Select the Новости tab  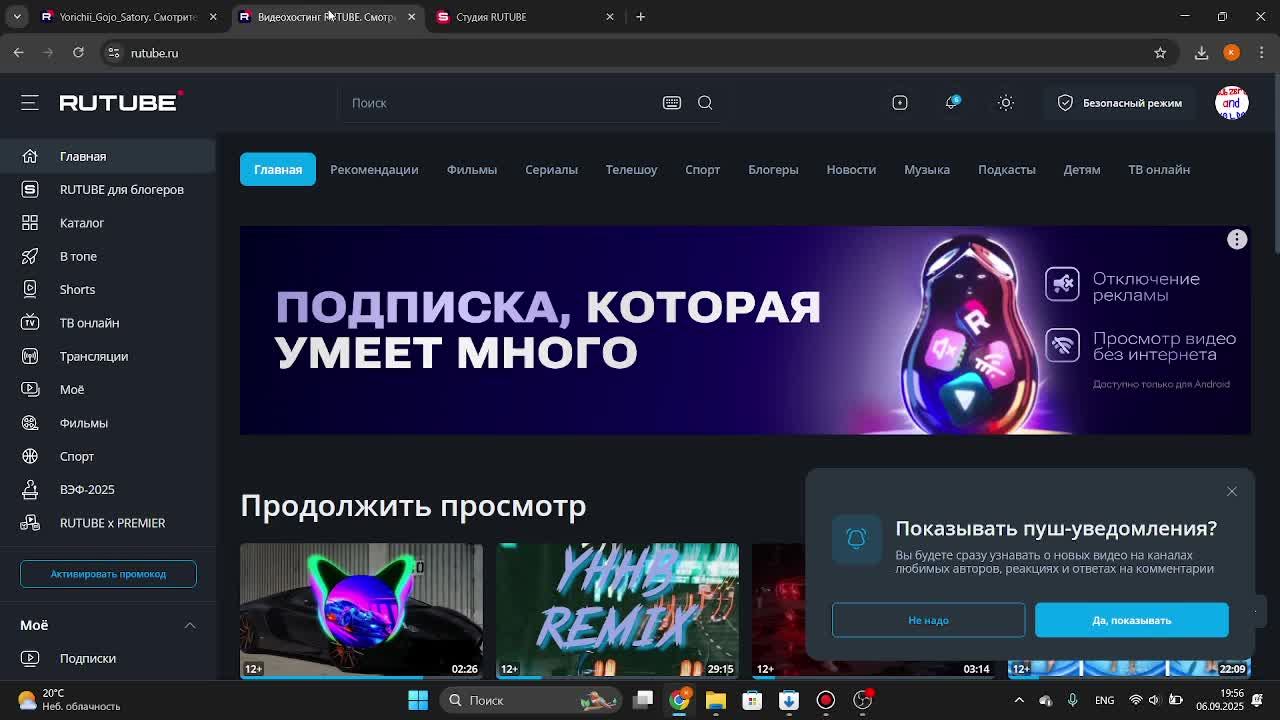[851, 169]
